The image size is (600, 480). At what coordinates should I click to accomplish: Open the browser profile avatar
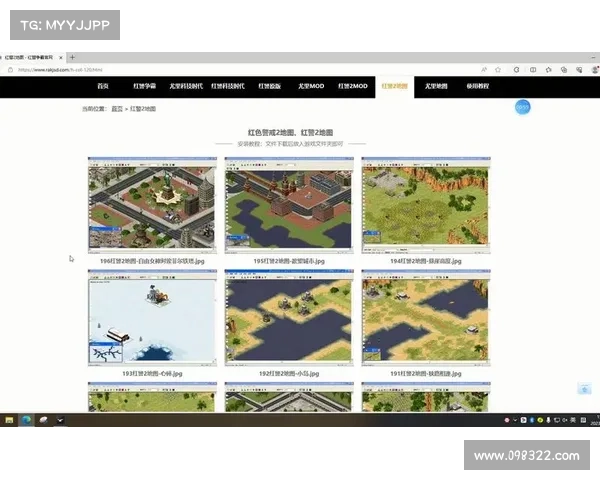point(595,70)
